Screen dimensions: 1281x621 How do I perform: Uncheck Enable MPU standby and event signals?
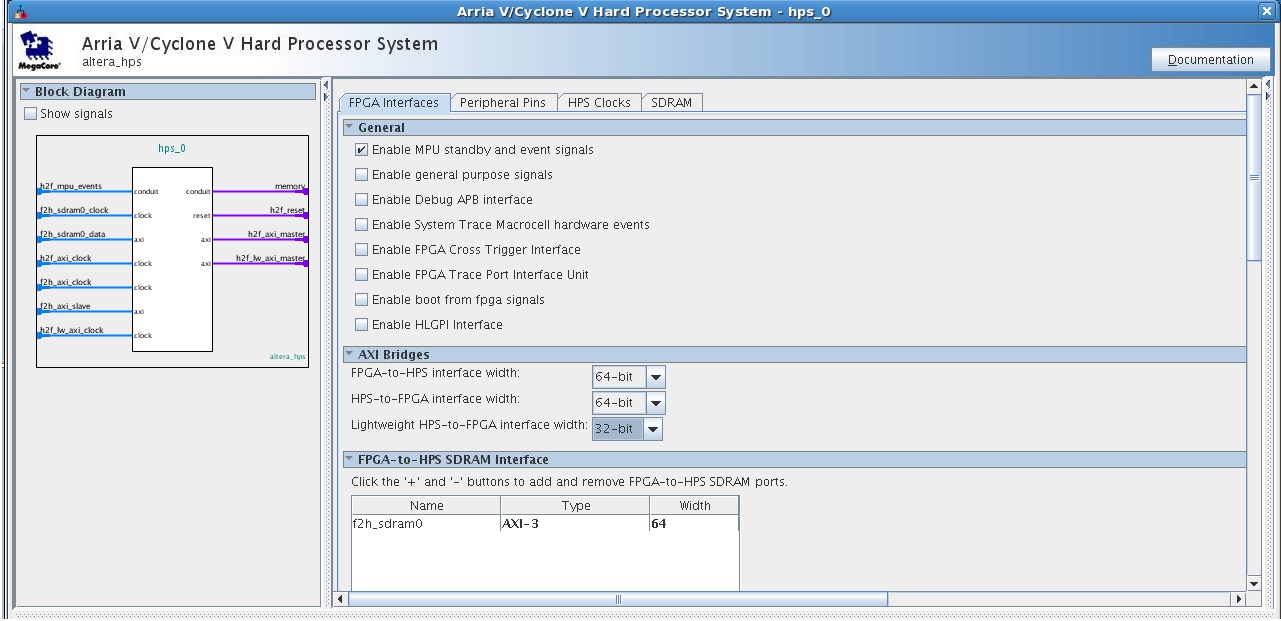pos(362,150)
